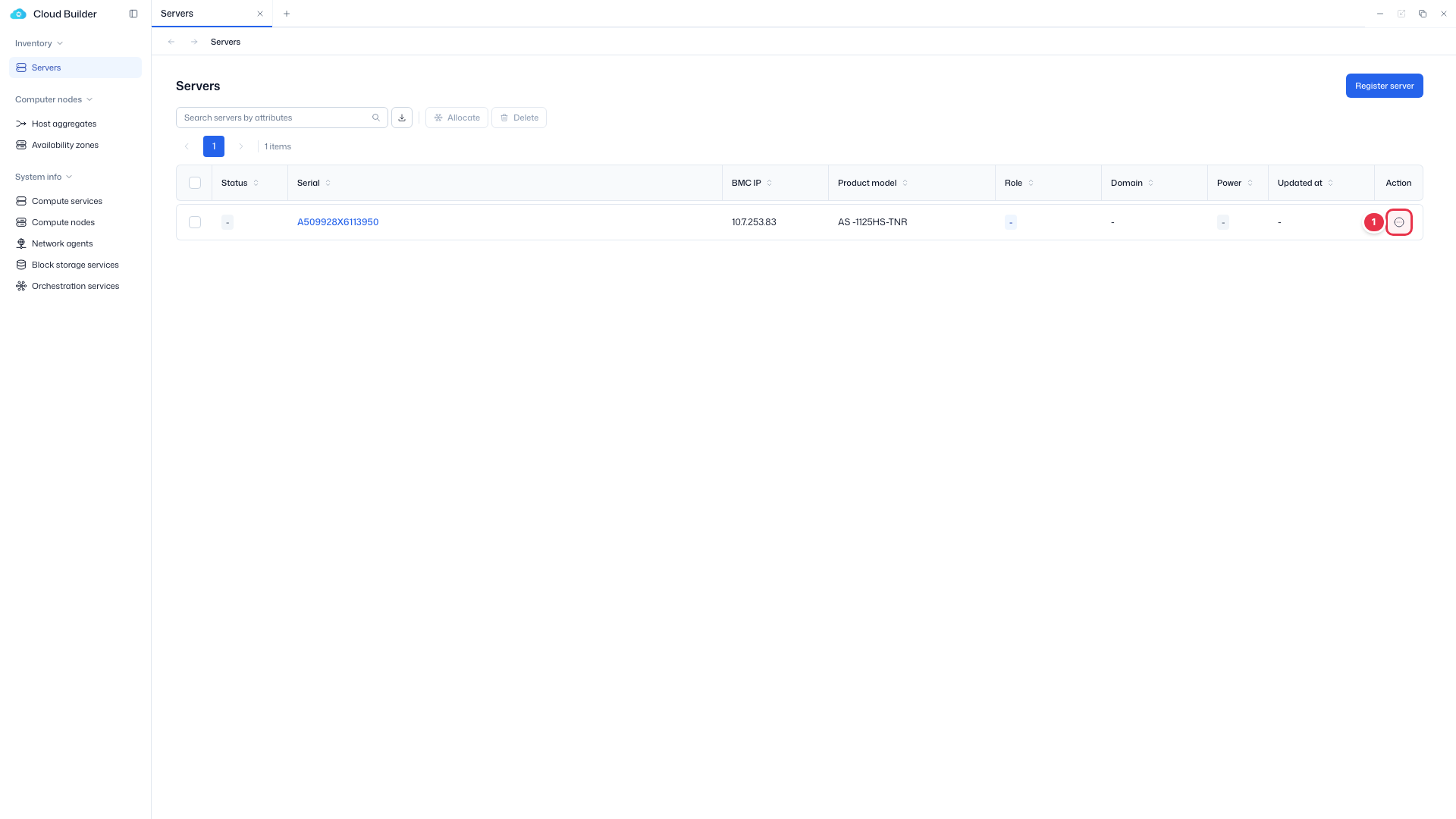Go to previous page chevron
This screenshot has height=819, width=1456.
pyautogui.click(x=187, y=146)
